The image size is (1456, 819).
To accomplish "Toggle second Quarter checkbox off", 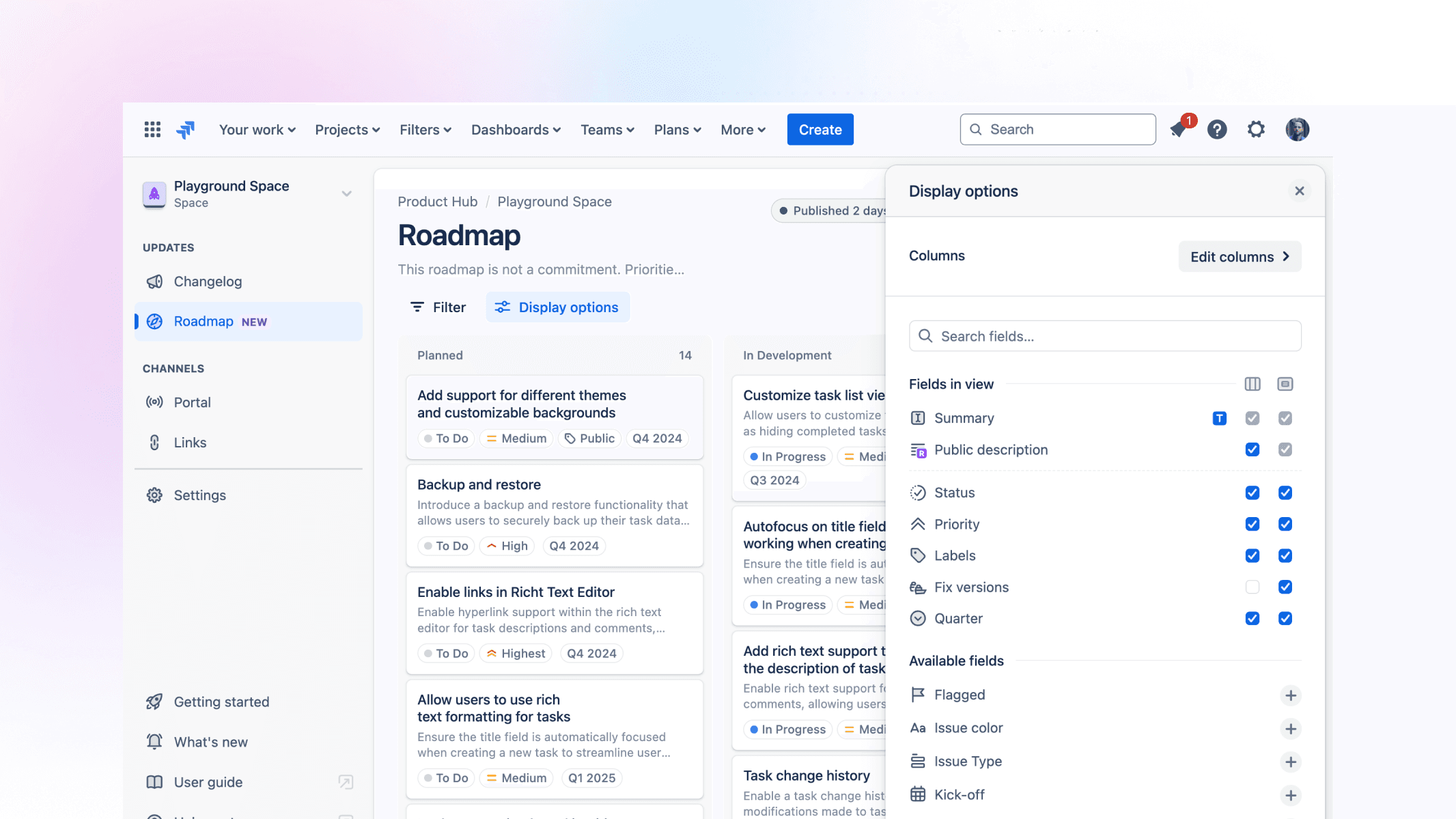I will 1285,618.
